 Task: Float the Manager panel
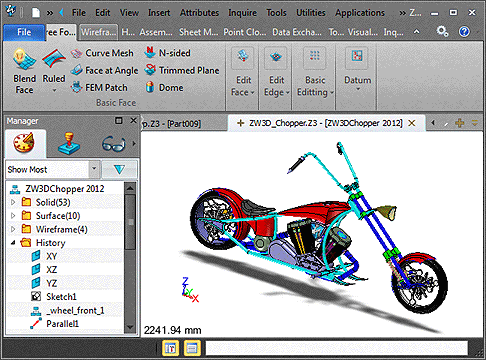coord(119,120)
